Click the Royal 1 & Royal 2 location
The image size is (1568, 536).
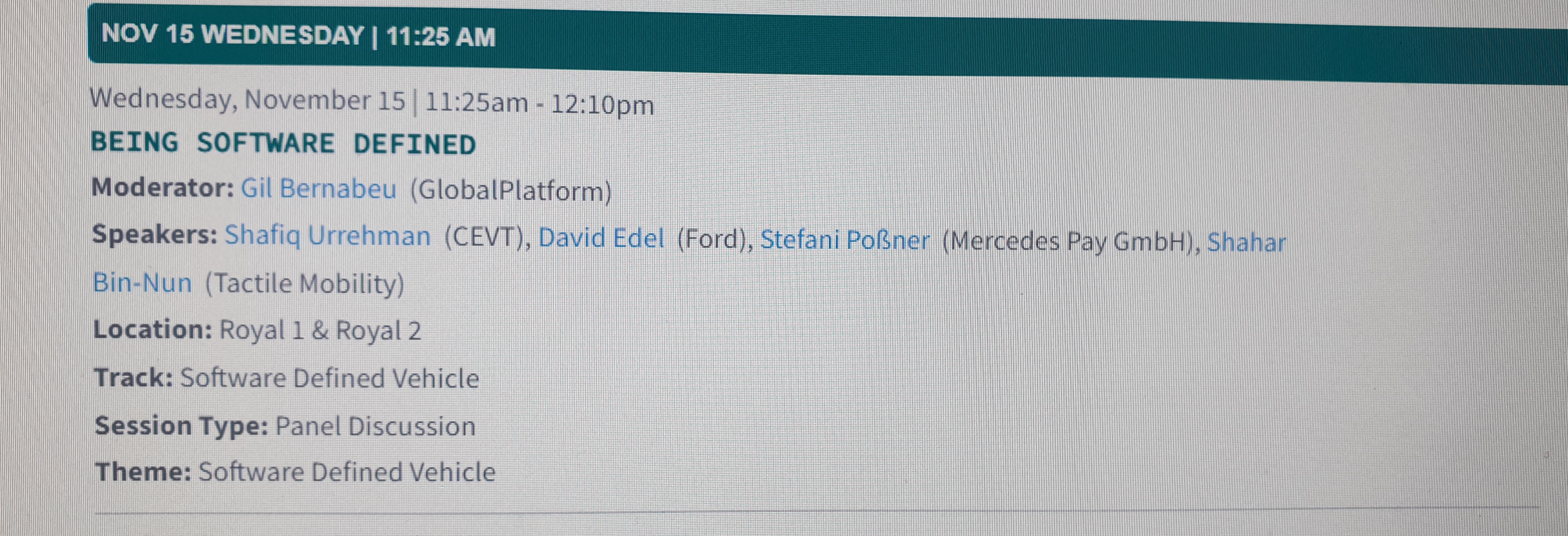click(x=320, y=330)
